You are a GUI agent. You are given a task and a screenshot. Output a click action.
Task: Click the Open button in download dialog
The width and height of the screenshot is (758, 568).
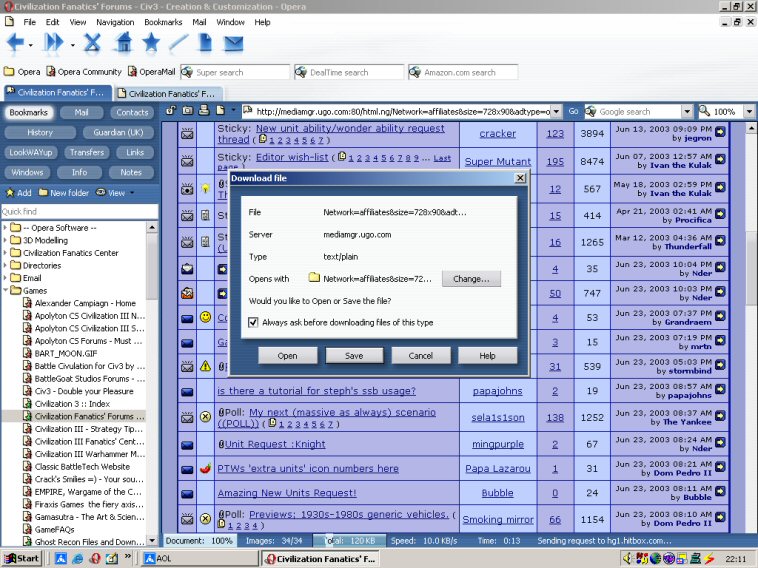tap(288, 355)
